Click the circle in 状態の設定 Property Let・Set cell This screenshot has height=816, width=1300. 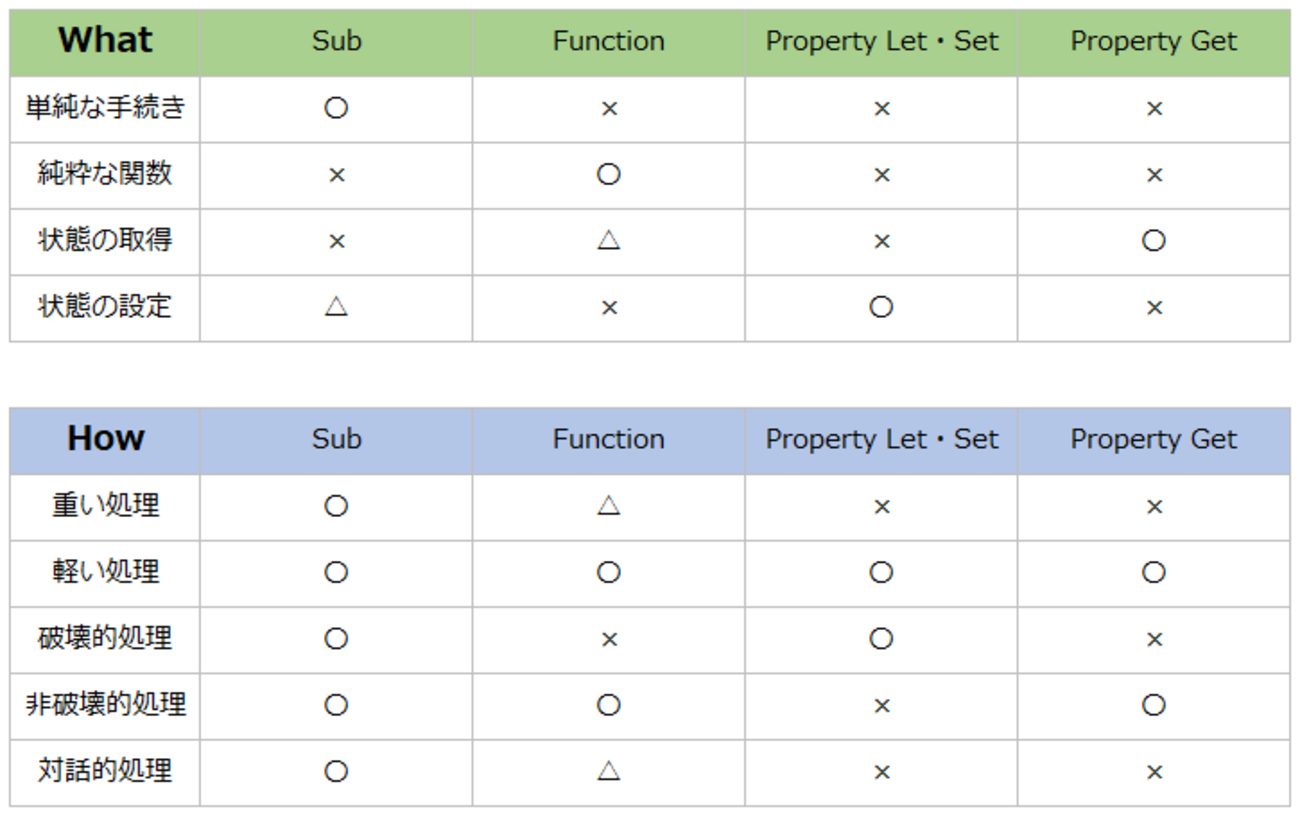pos(881,306)
